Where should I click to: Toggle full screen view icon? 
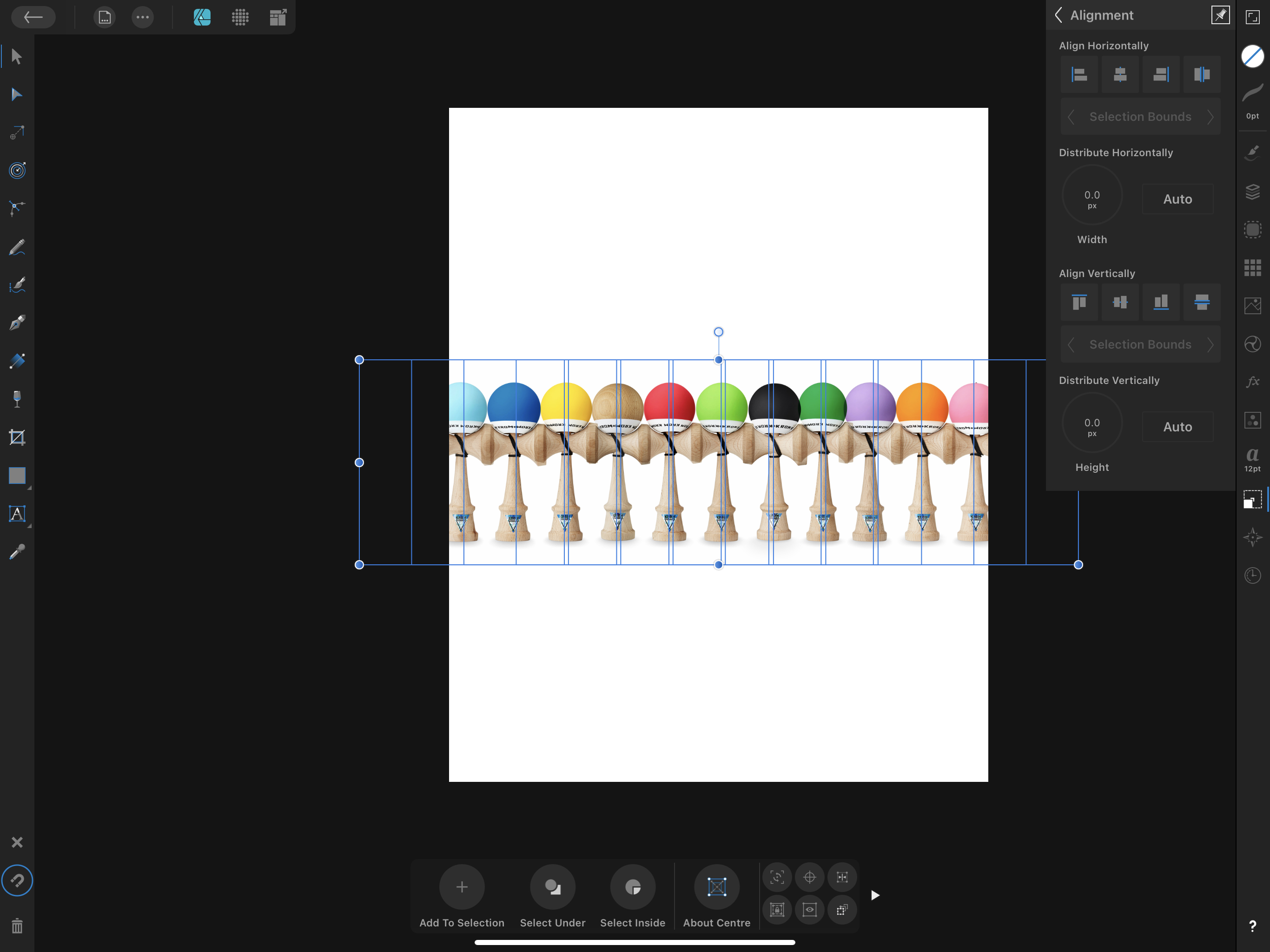[1252, 17]
